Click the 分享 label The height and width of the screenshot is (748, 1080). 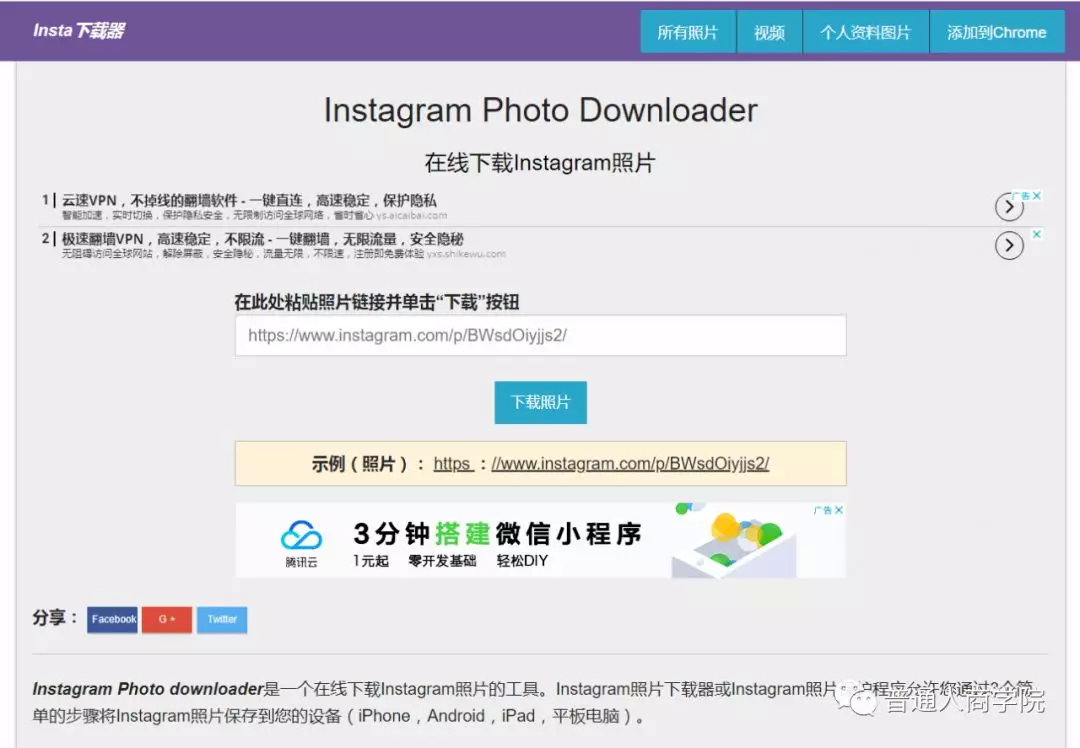click(x=55, y=618)
